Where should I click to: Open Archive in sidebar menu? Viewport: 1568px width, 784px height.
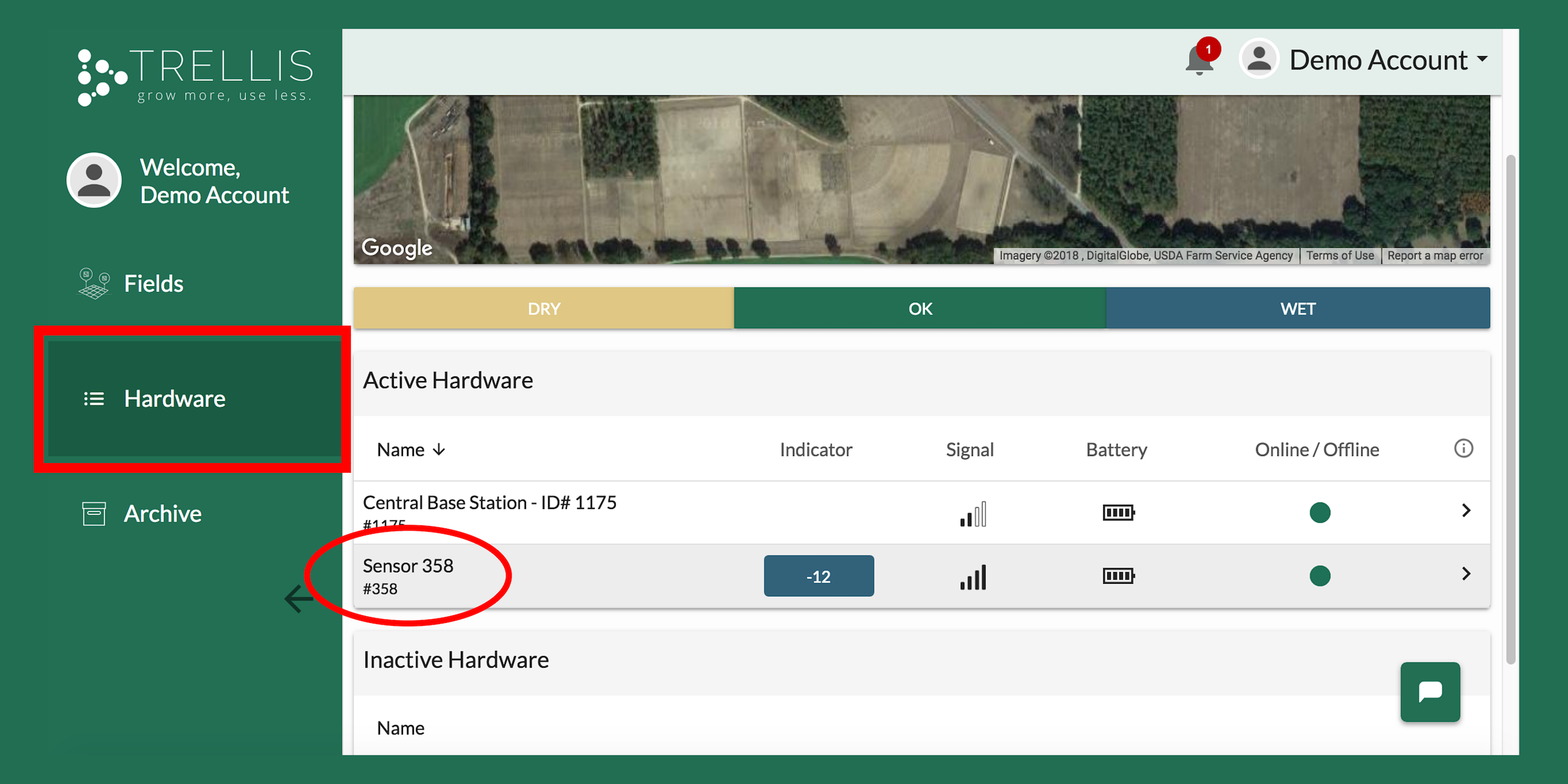coord(162,514)
